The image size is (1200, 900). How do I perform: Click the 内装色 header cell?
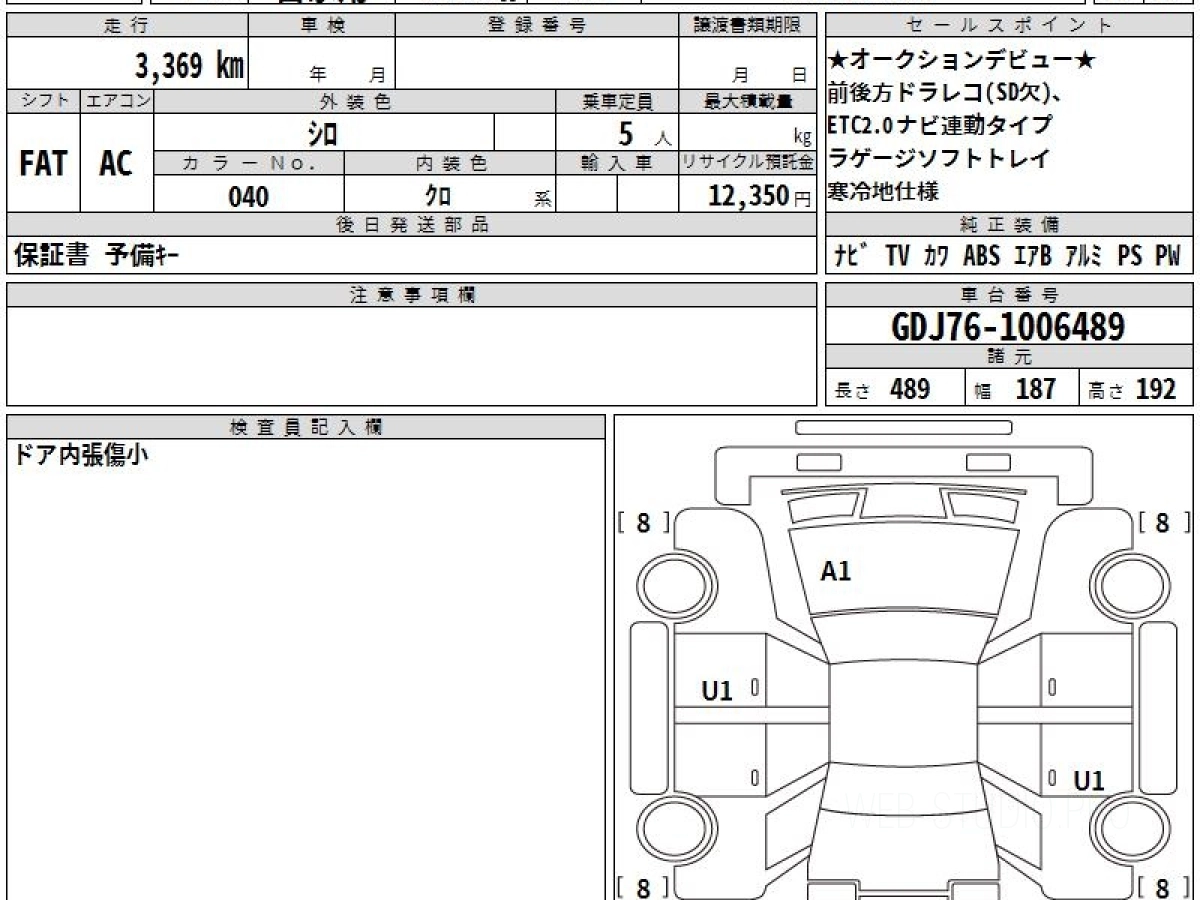click(450, 164)
